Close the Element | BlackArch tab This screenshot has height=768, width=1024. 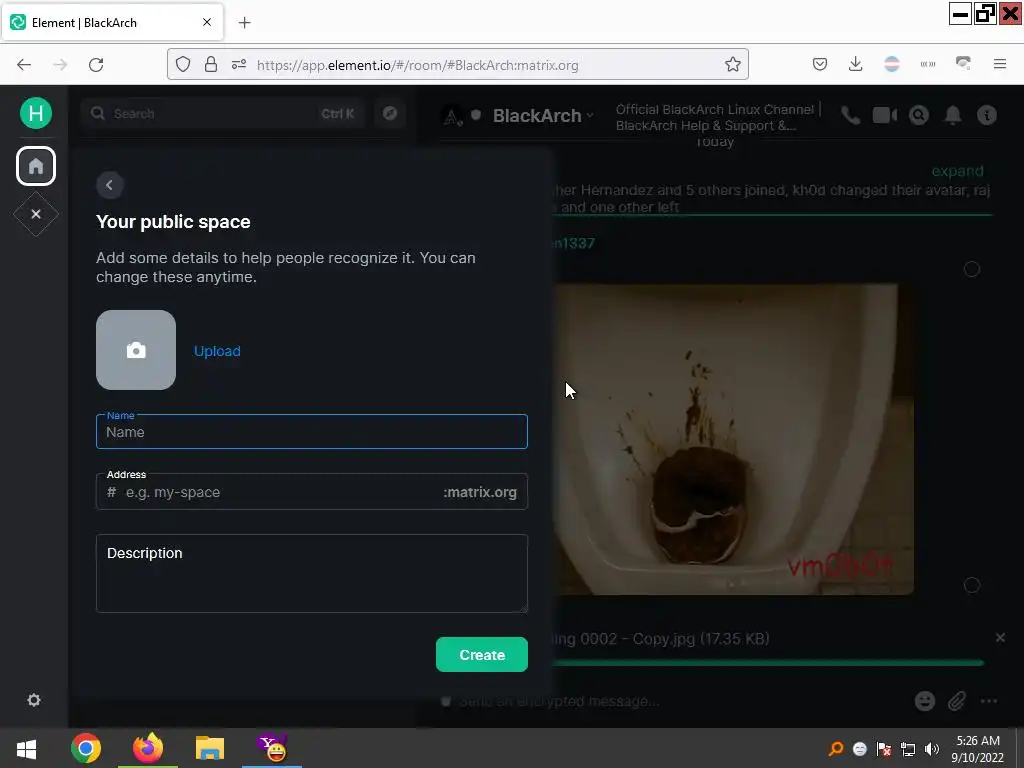click(x=207, y=22)
